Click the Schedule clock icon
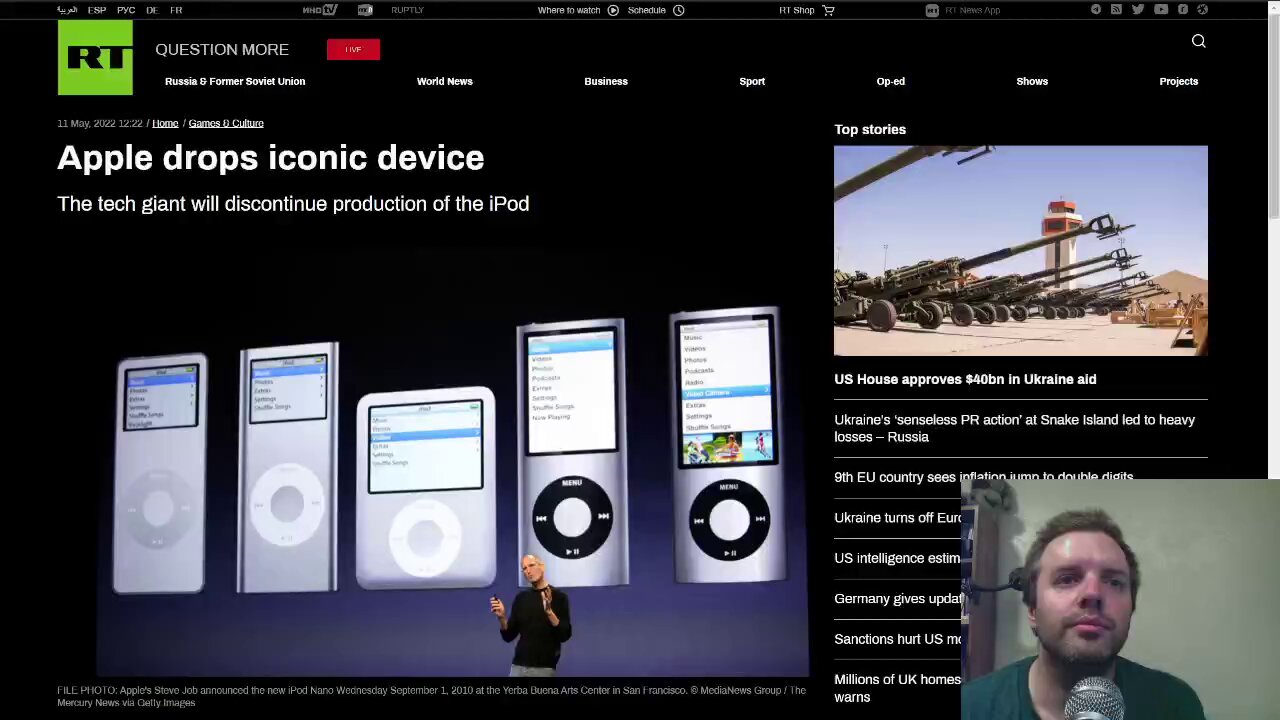 coord(679,10)
